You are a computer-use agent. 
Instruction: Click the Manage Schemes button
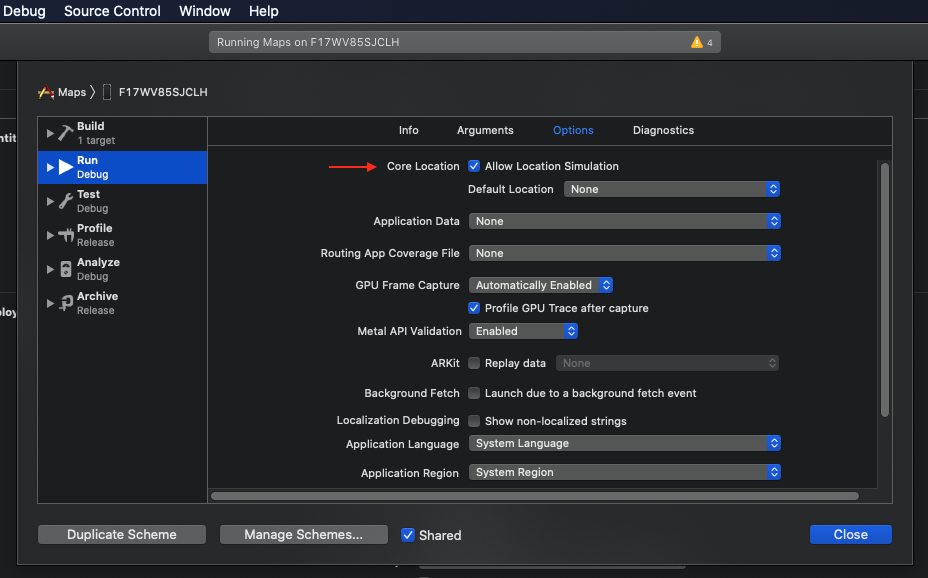[x=303, y=535]
